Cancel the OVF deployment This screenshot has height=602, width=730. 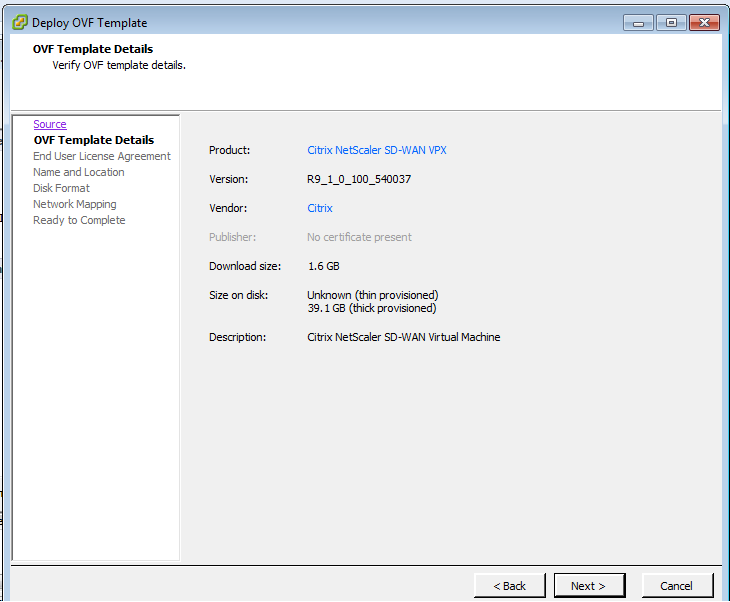(x=677, y=586)
